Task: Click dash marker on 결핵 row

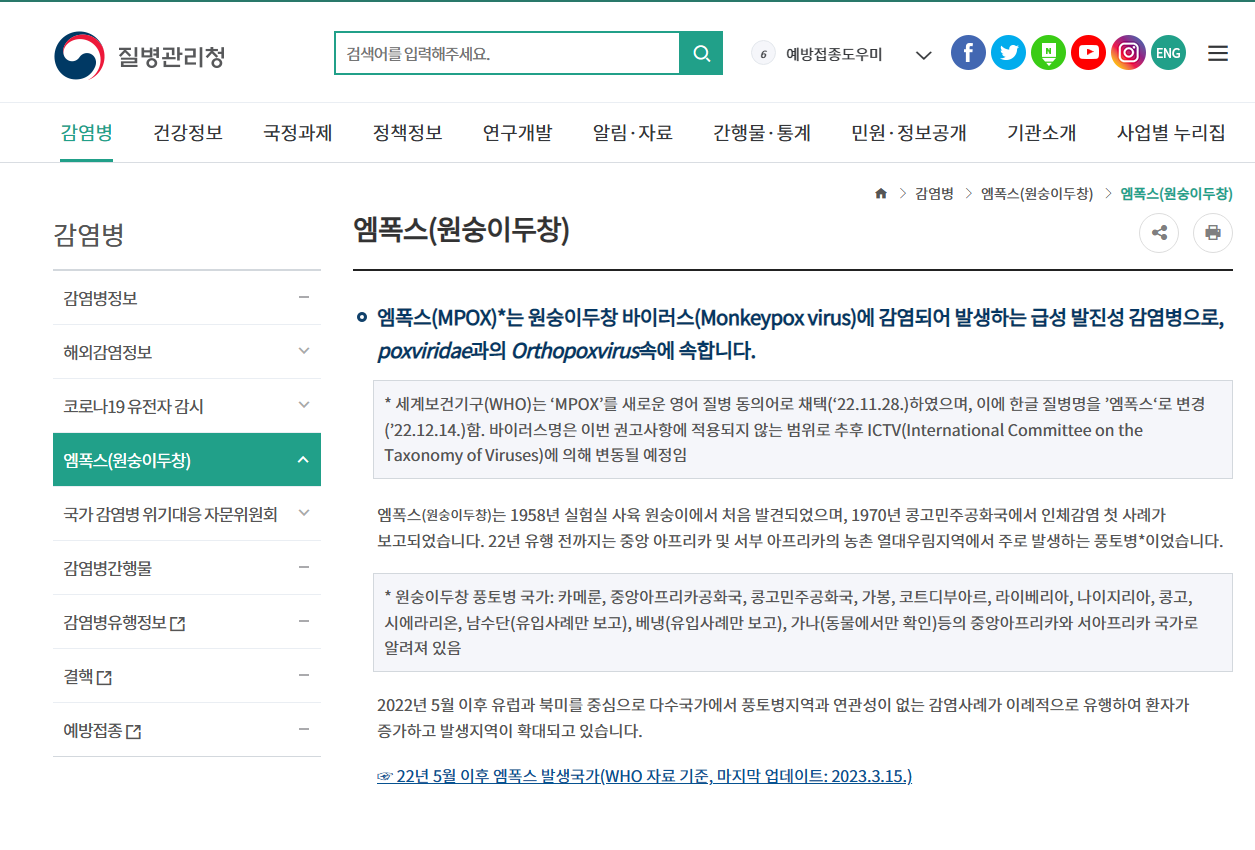Action: (x=304, y=675)
